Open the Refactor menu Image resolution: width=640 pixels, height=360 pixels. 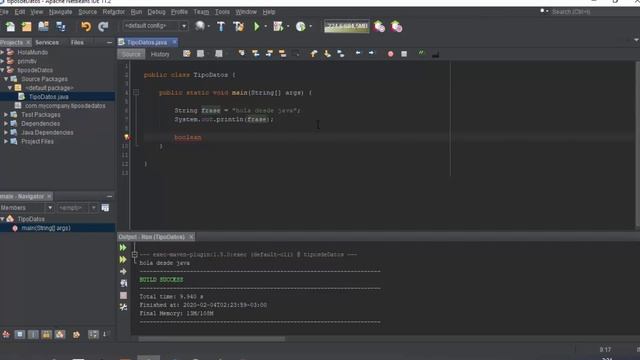click(x=113, y=12)
